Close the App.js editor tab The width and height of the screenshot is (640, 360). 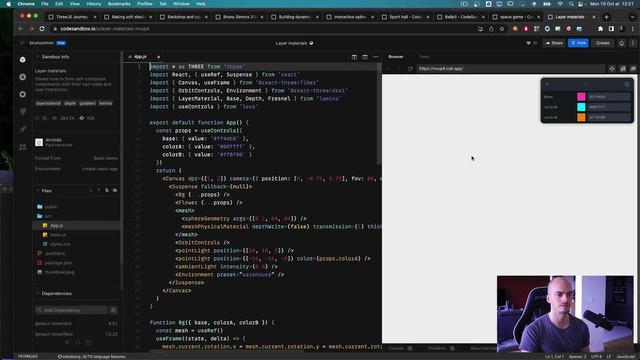tap(158, 57)
